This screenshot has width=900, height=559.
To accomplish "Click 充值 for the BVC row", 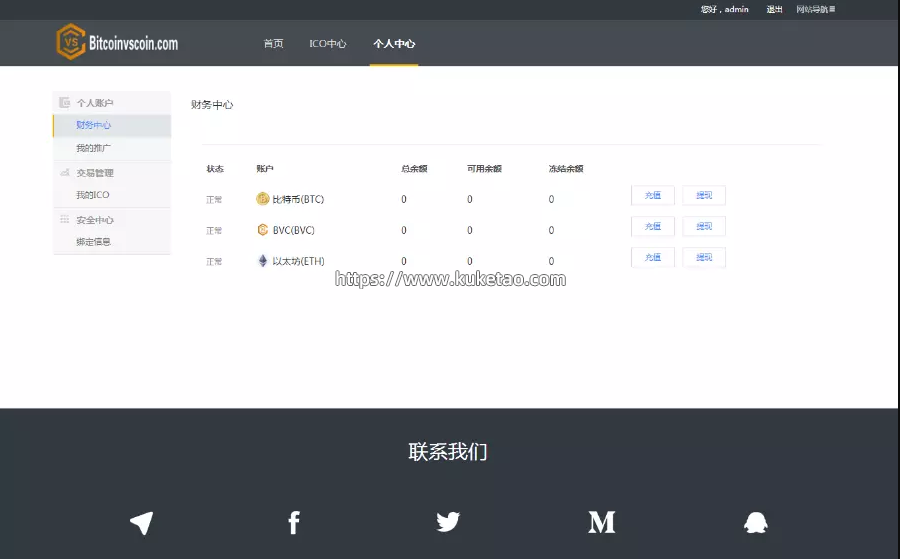I will pyautogui.click(x=653, y=226).
